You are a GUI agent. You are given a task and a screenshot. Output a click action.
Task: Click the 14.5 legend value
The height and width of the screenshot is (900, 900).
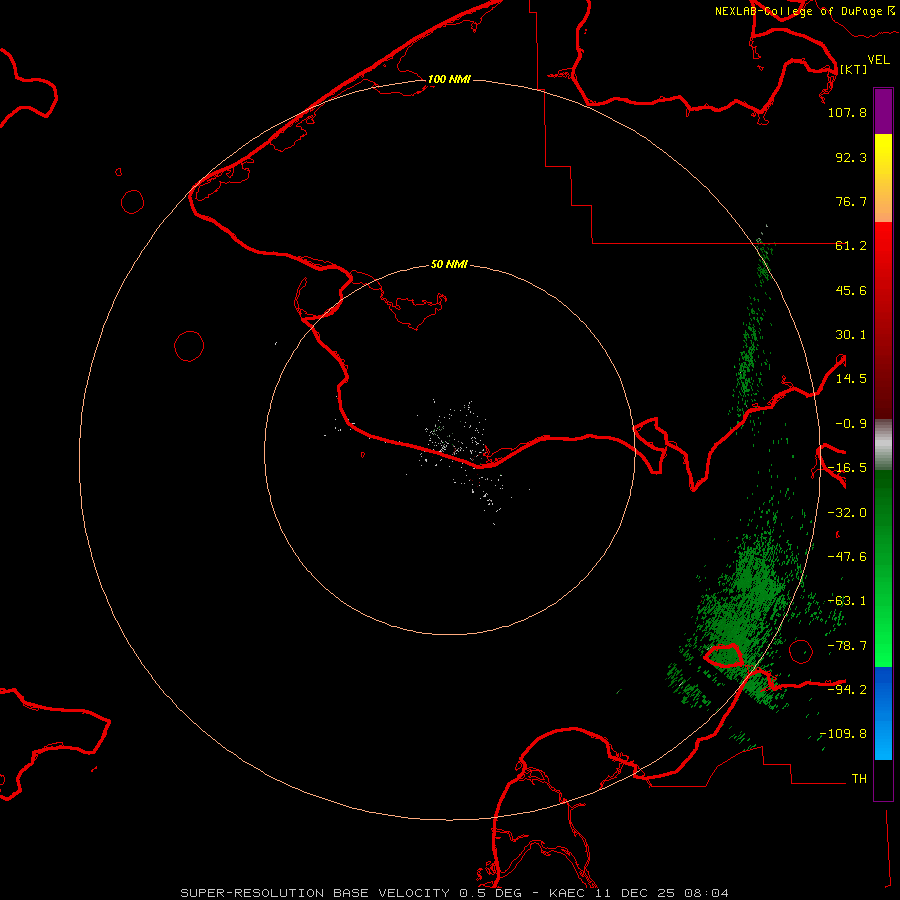coord(851,379)
